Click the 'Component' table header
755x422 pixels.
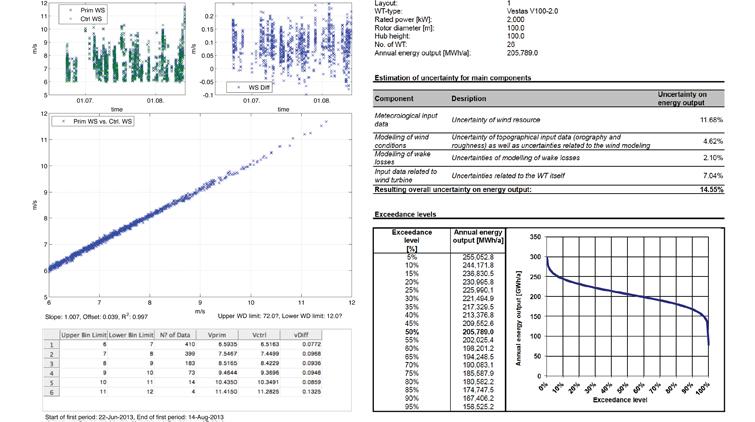coord(394,98)
